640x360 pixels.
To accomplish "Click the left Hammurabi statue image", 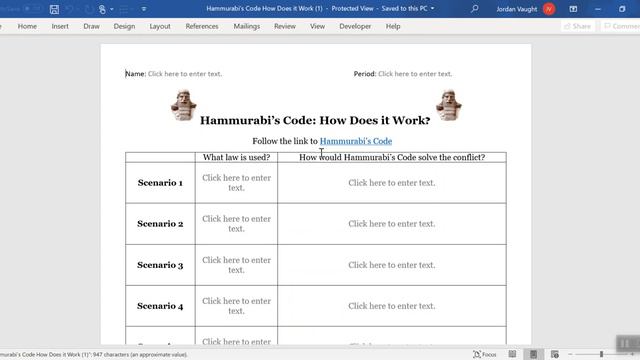I will point(184,105).
